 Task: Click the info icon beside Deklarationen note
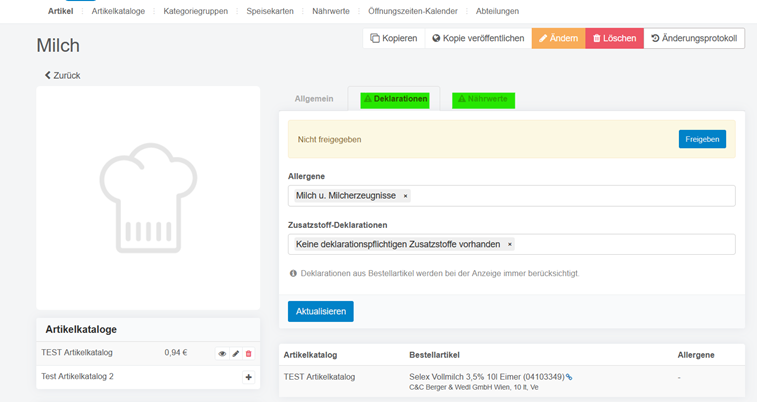tap(293, 274)
